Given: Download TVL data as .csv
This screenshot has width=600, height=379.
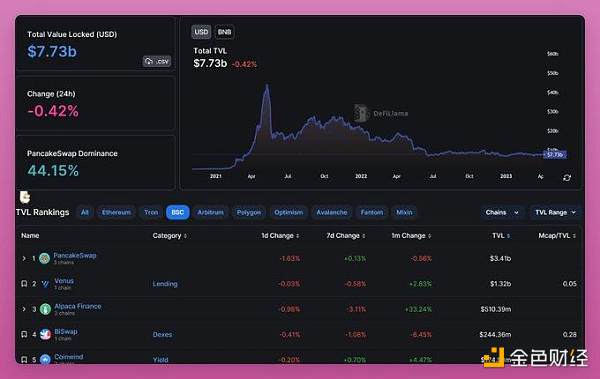Looking at the screenshot, I should [157, 61].
